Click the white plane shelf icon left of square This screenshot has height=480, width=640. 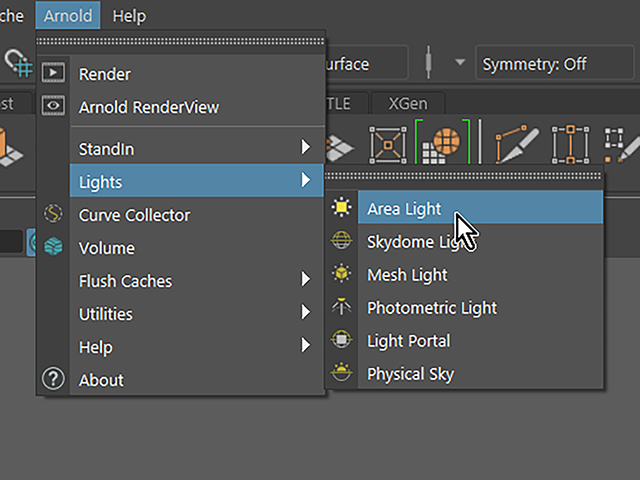point(340,149)
